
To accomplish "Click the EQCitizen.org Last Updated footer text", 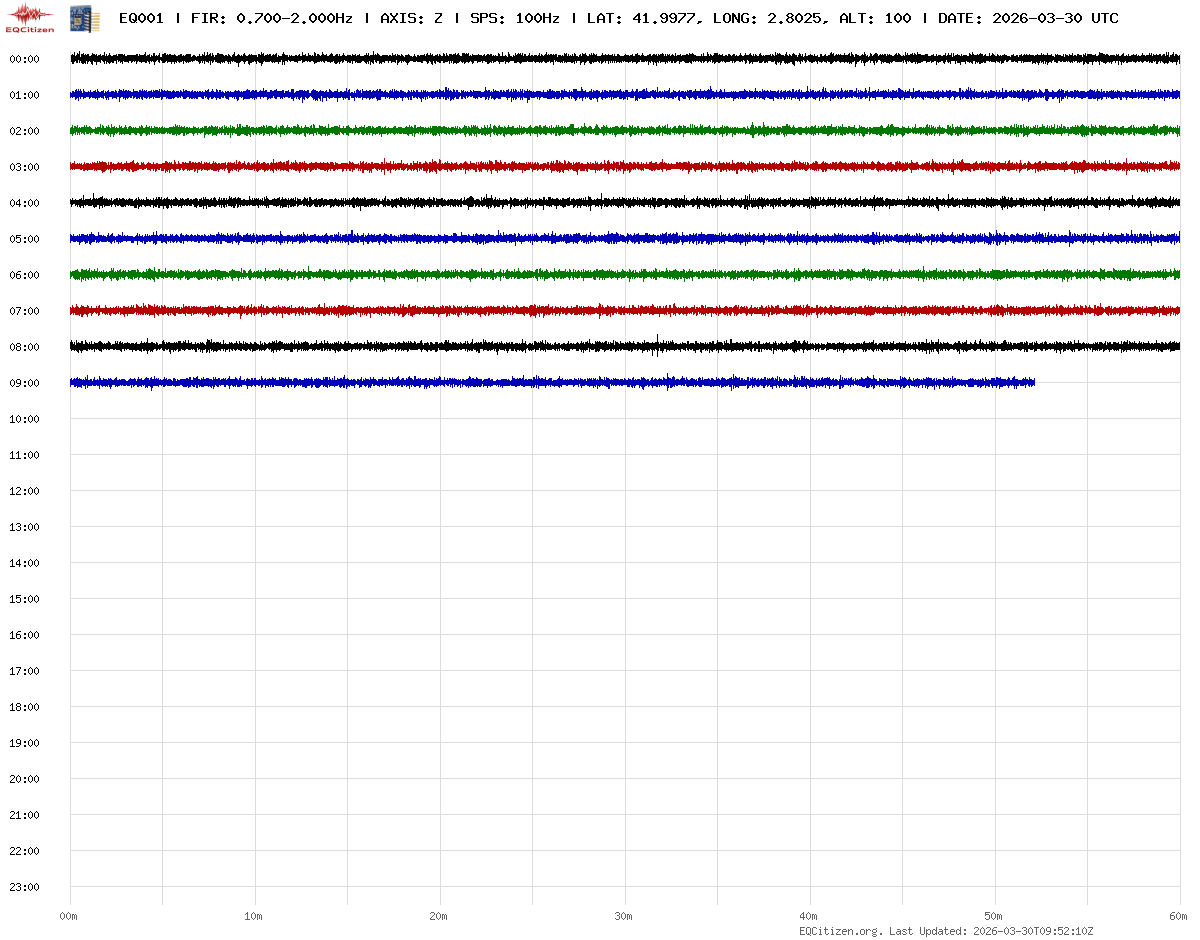I will click(946, 931).
